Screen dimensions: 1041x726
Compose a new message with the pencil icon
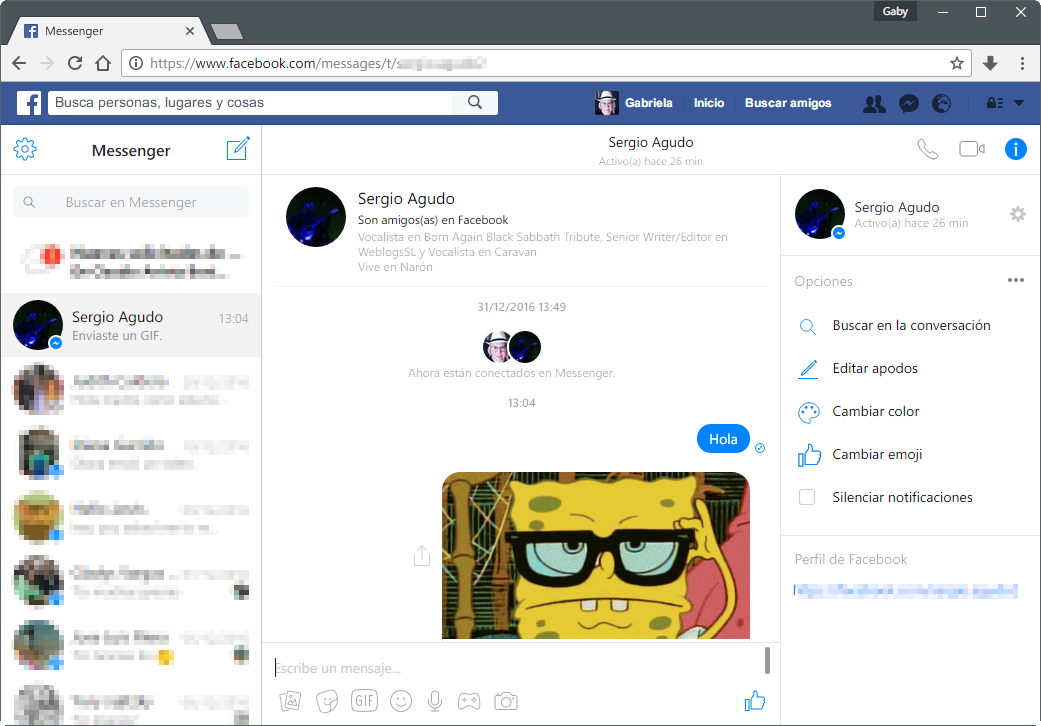tap(238, 147)
